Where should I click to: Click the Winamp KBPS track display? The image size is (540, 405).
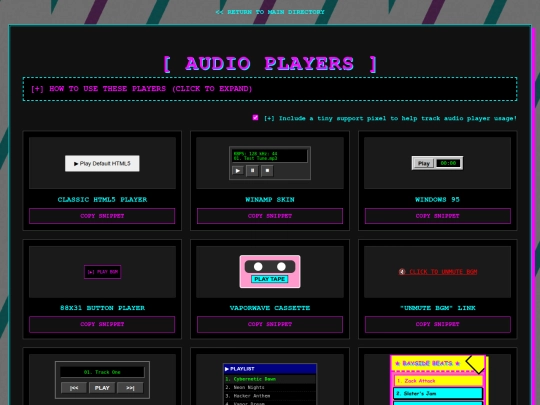(x=270, y=156)
